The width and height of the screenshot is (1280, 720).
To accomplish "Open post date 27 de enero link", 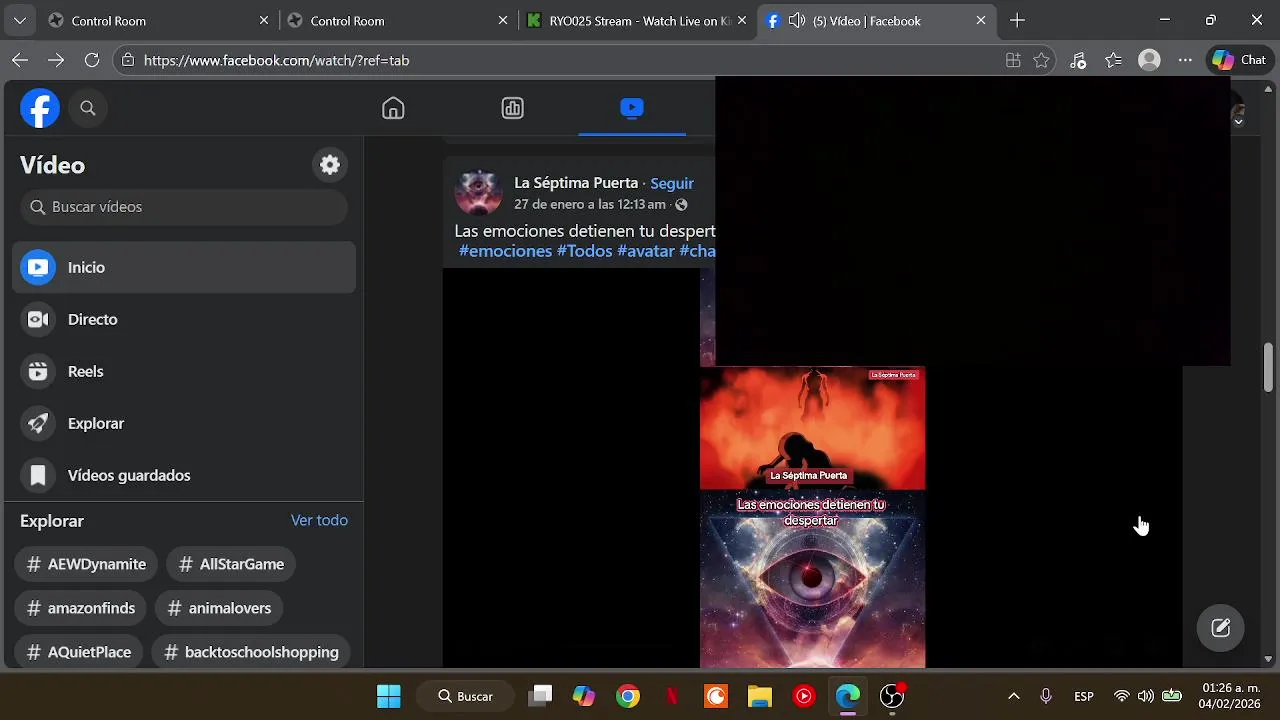I will (590, 204).
